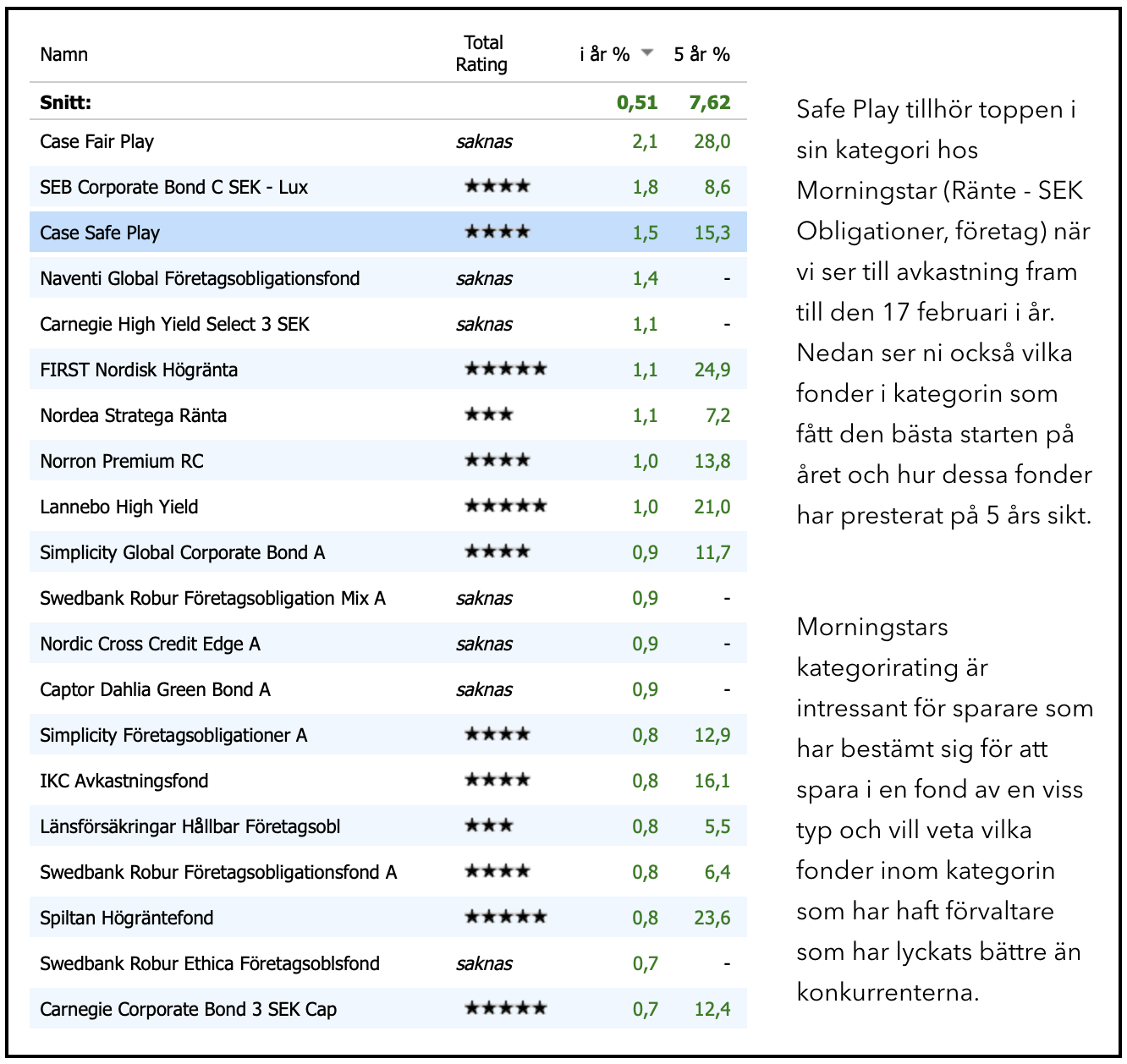Click the stars for Länsförsäkringar Hållbar Företagsobl
Viewport: 1127px width, 1064px height.
click(x=489, y=825)
